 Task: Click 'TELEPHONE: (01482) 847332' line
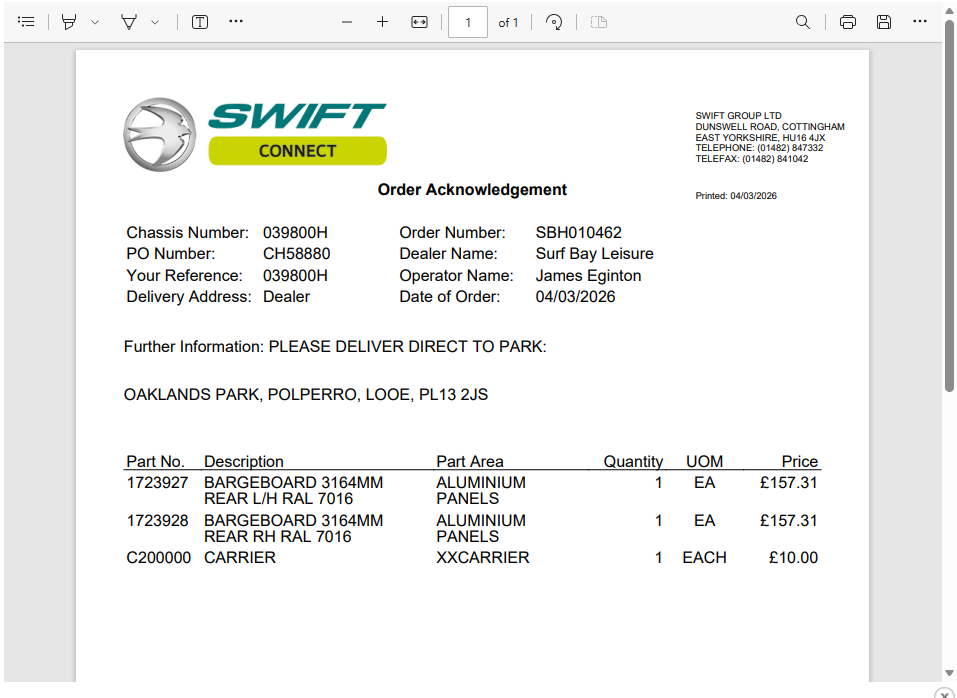(x=759, y=148)
